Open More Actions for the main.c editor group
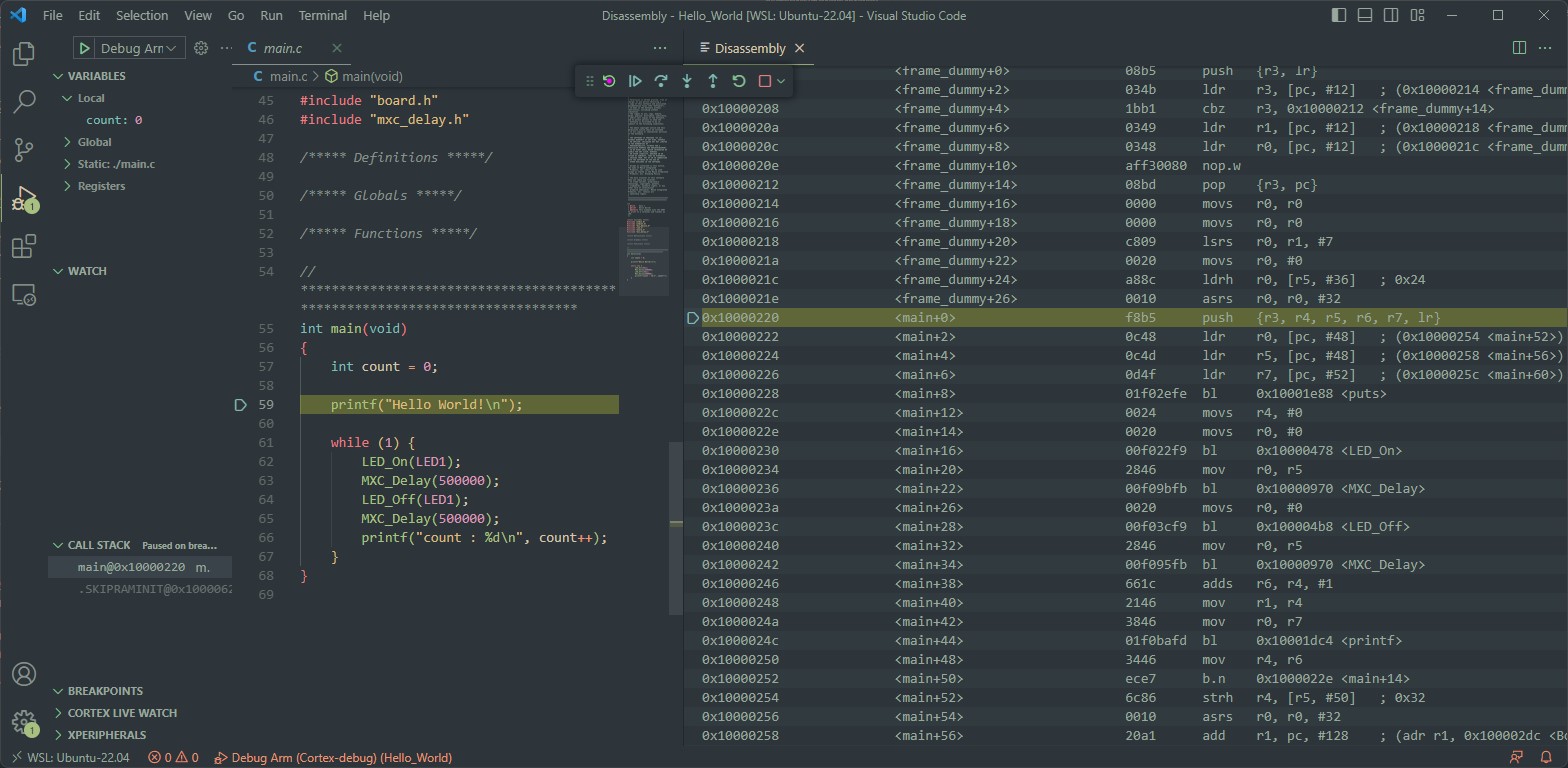Image resolution: width=1568 pixels, height=768 pixels. pos(660,48)
